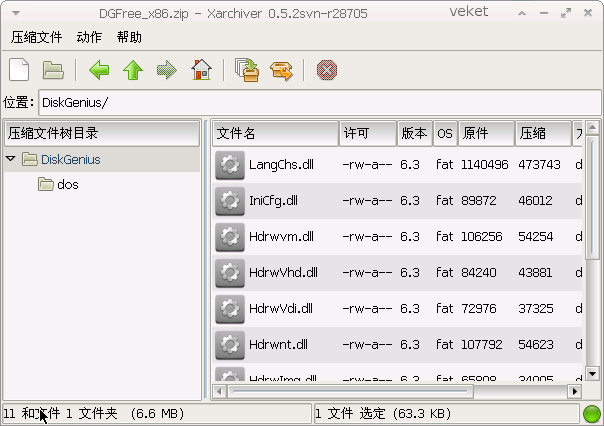This screenshot has height=426, width=604.
Task: Open the 压缩文件 menu
Action: tap(36, 37)
